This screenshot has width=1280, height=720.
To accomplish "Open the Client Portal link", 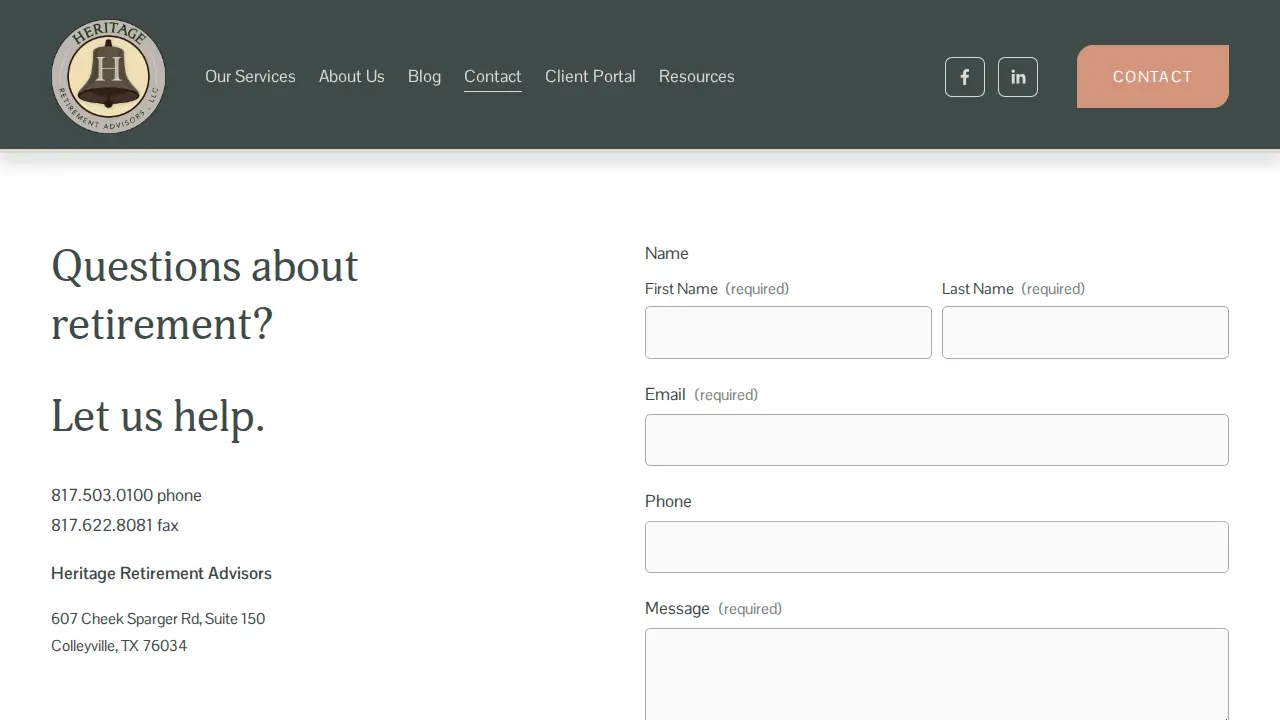I will click(590, 76).
